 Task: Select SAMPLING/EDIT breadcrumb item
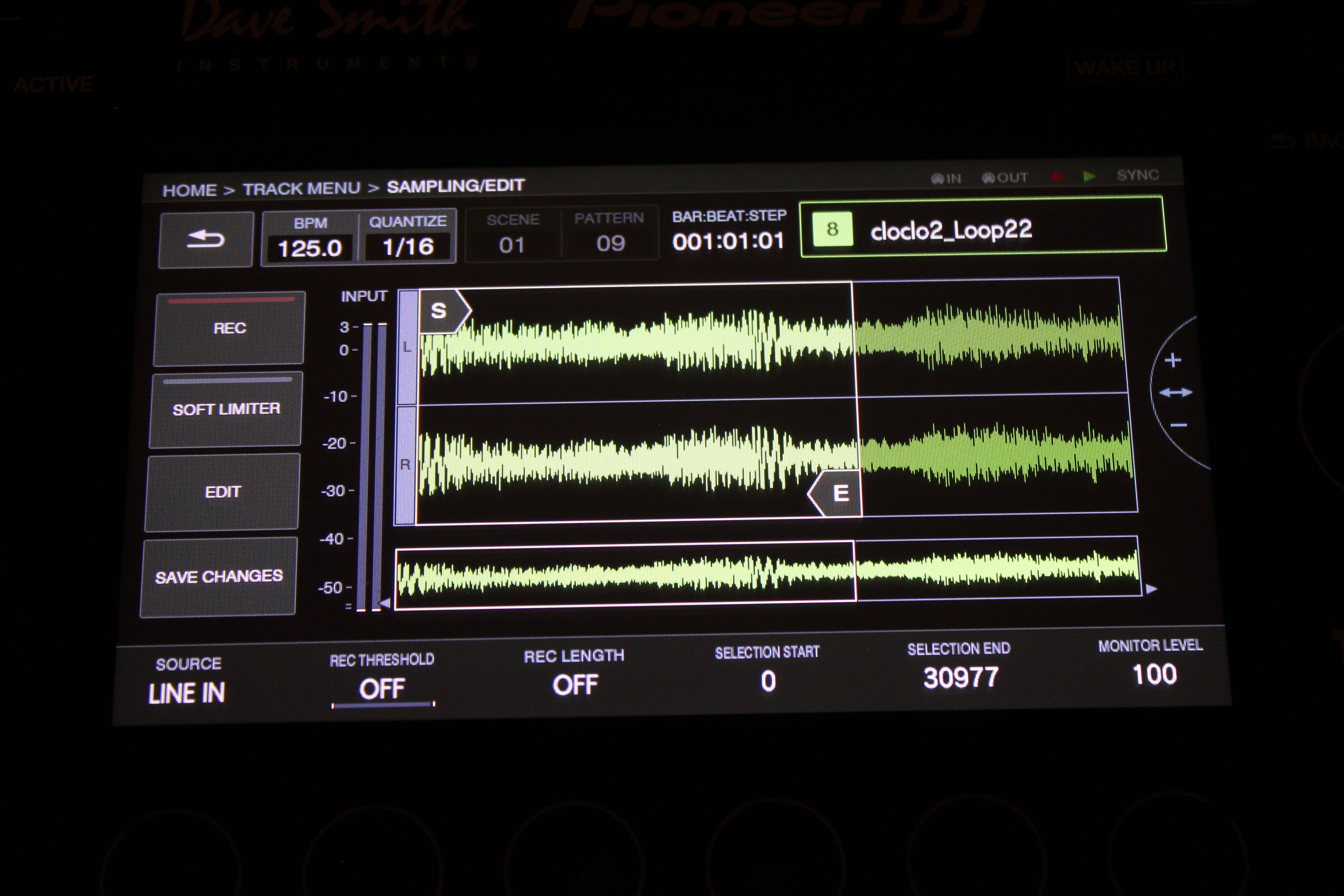[456, 186]
